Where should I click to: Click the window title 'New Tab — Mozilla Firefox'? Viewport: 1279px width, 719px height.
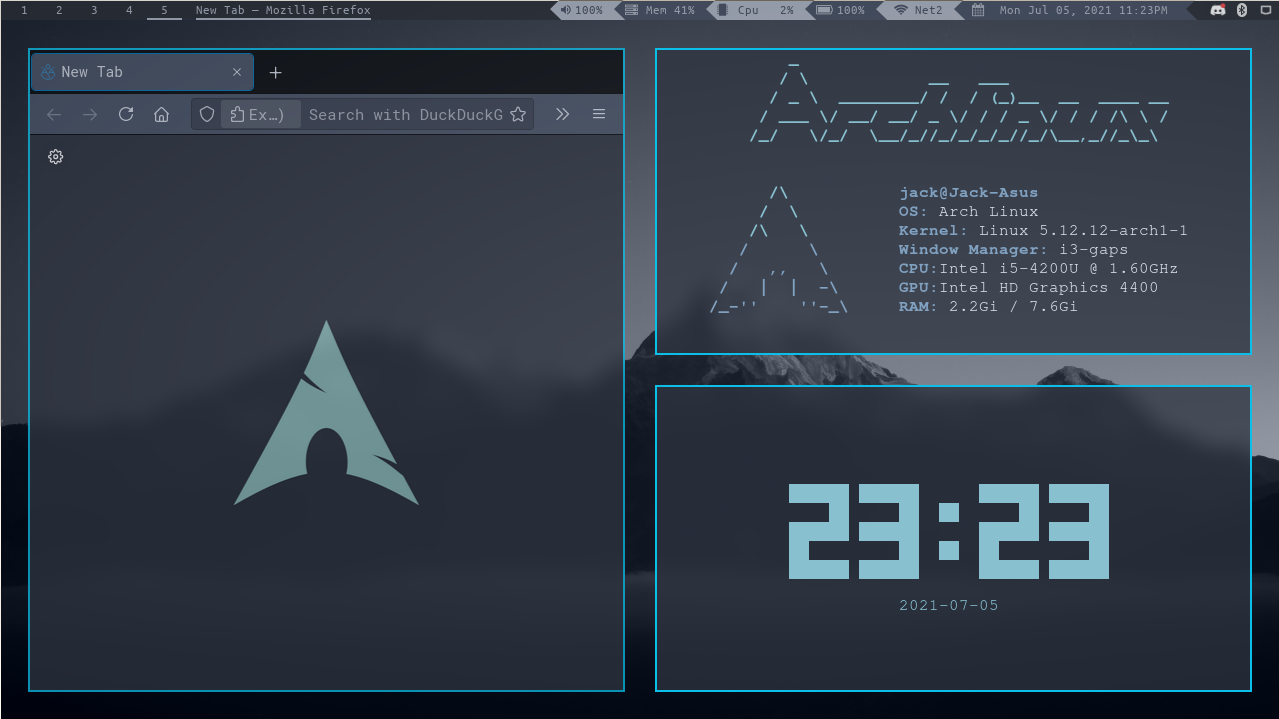[283, 10]
